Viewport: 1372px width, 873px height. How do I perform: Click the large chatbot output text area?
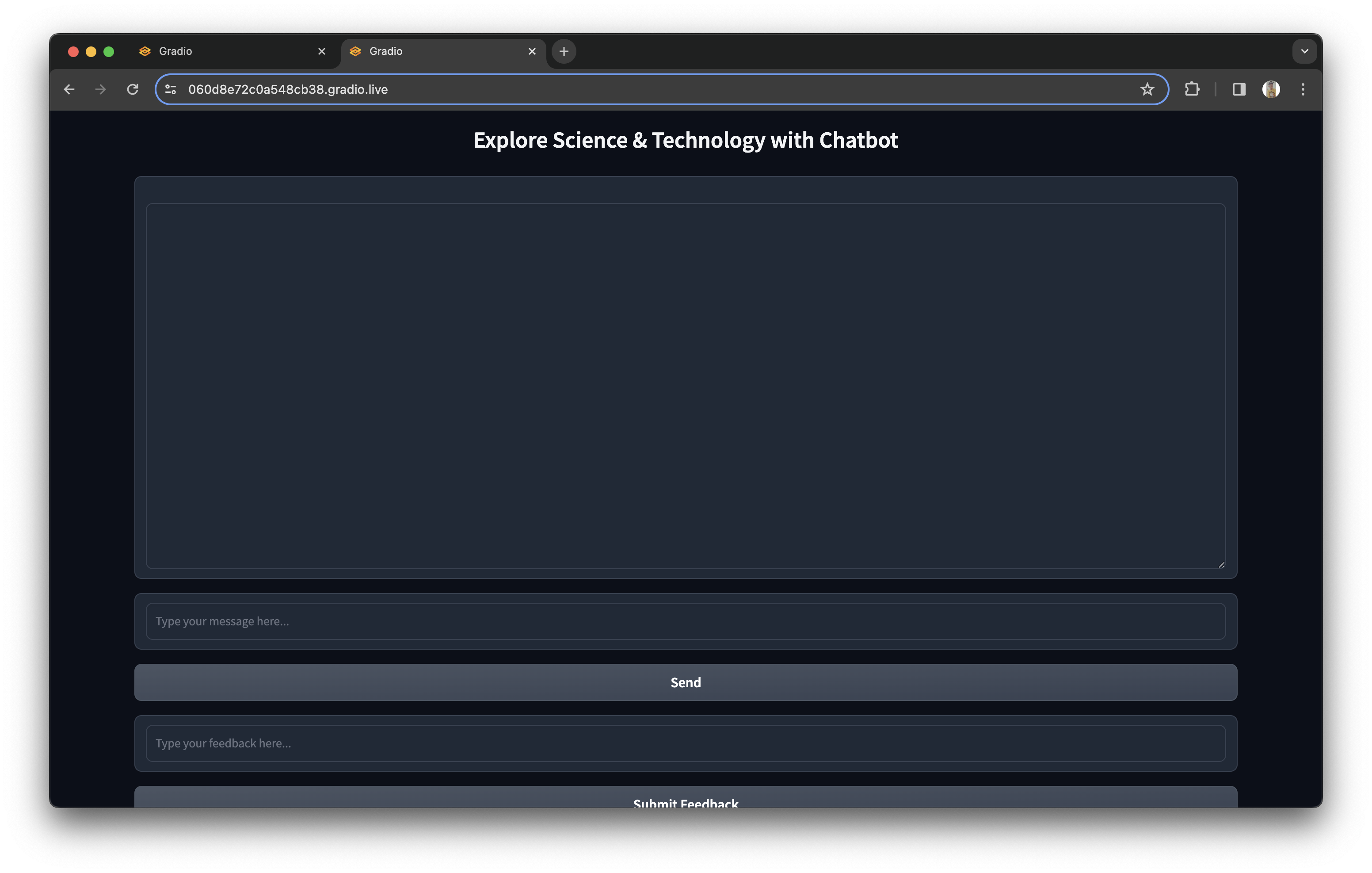click(686, 386)
